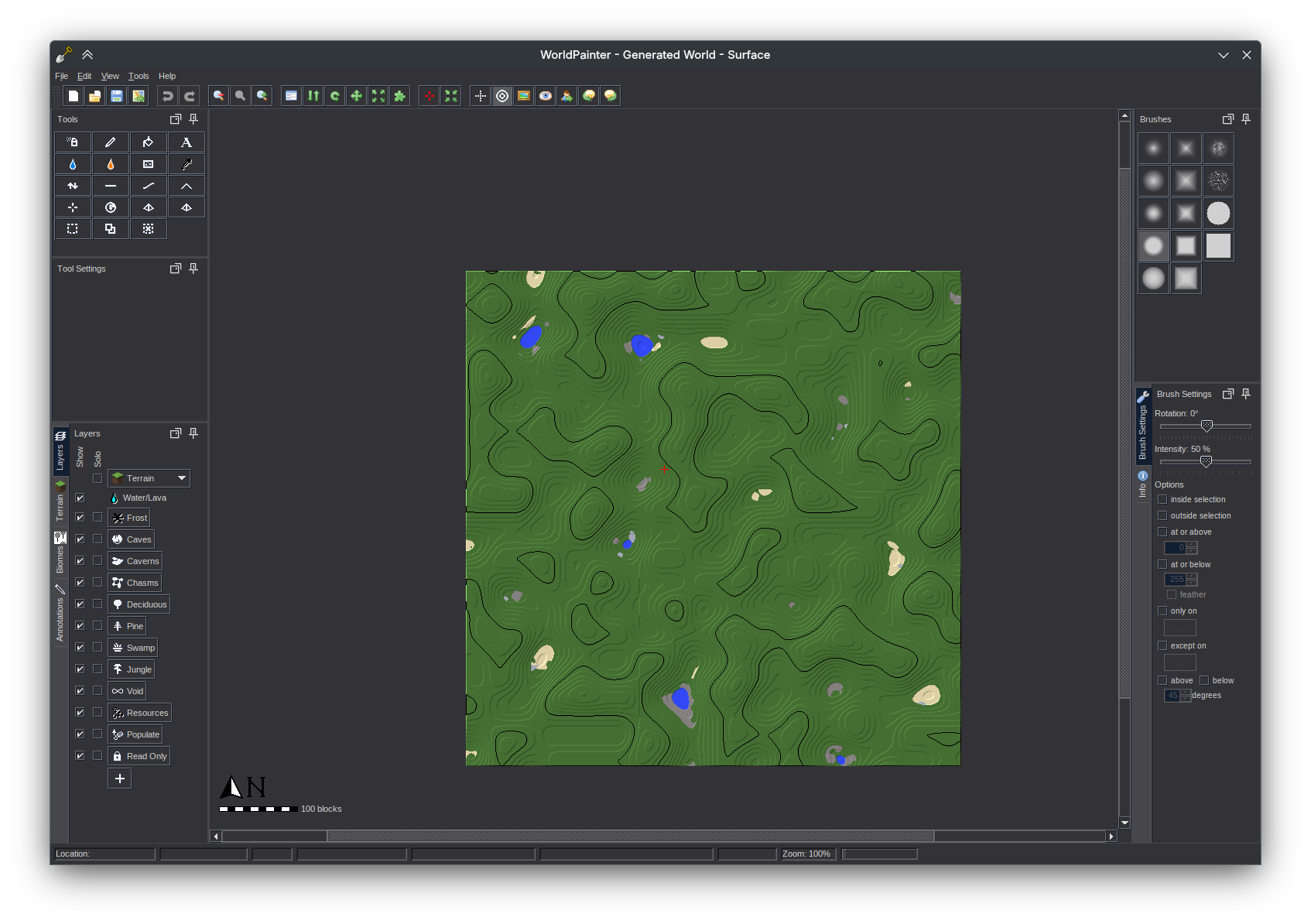Select the large solid round brush
The image size is (1311, 924).
pyautogui.click(x=1218, y=214)
